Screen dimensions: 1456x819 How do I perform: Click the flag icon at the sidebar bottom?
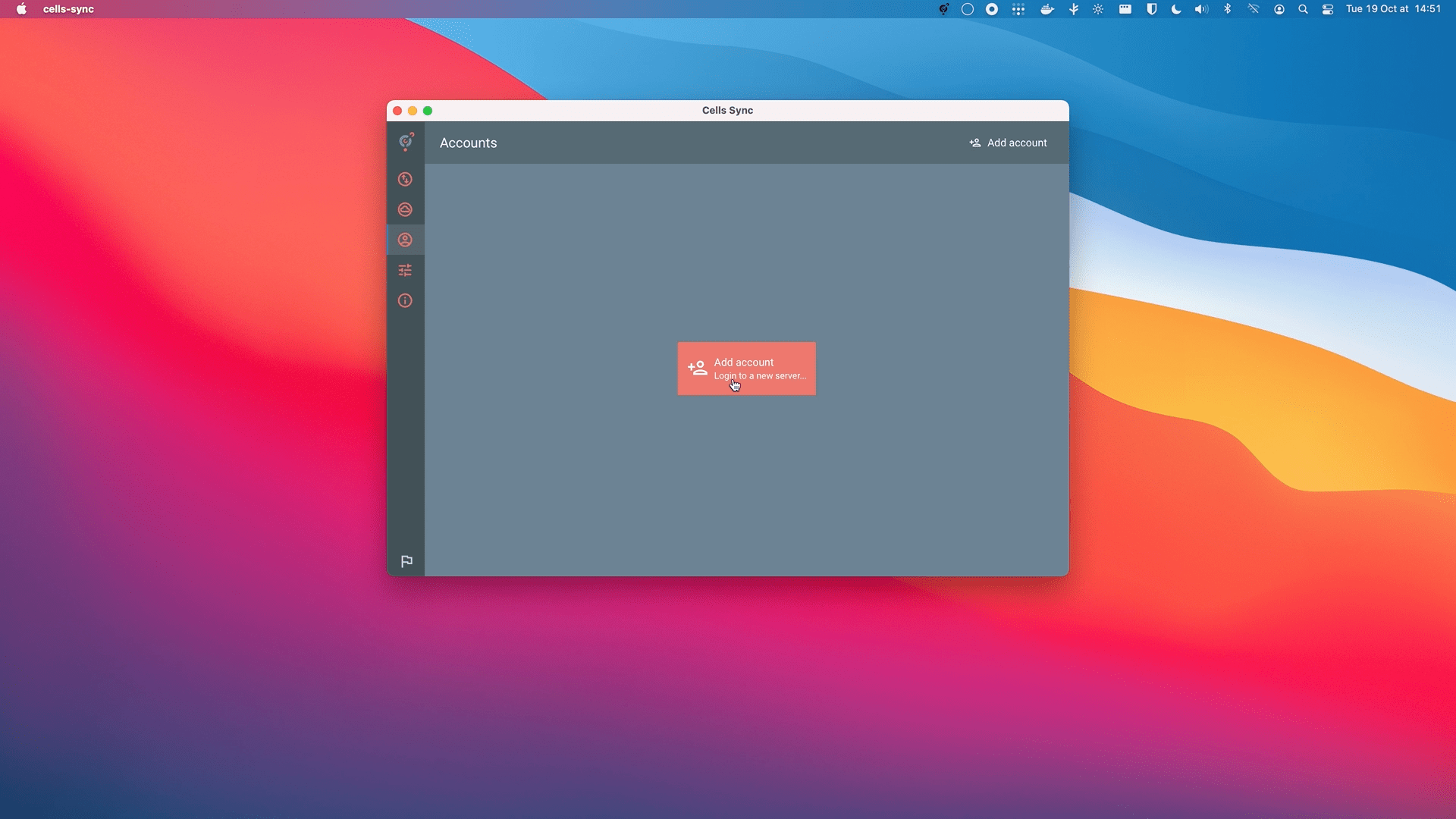406,561
